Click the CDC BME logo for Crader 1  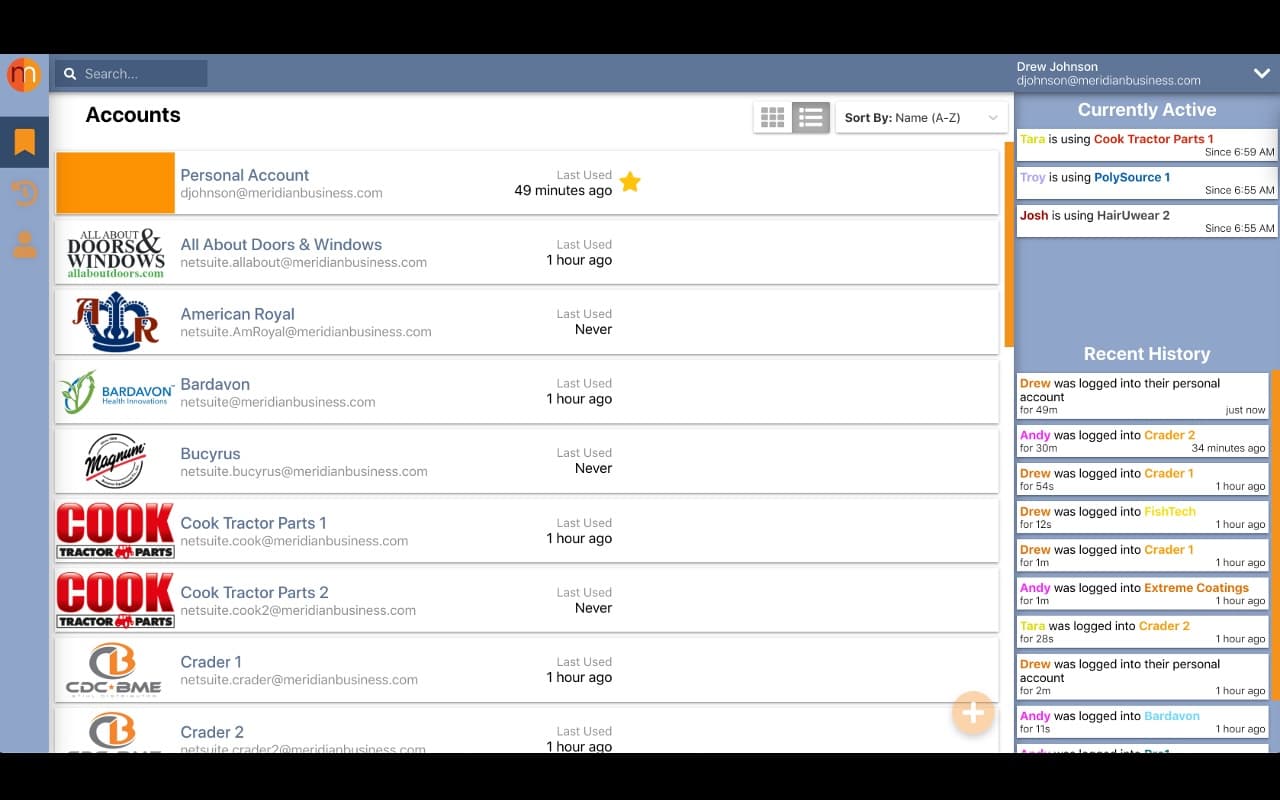click(116, 670)
